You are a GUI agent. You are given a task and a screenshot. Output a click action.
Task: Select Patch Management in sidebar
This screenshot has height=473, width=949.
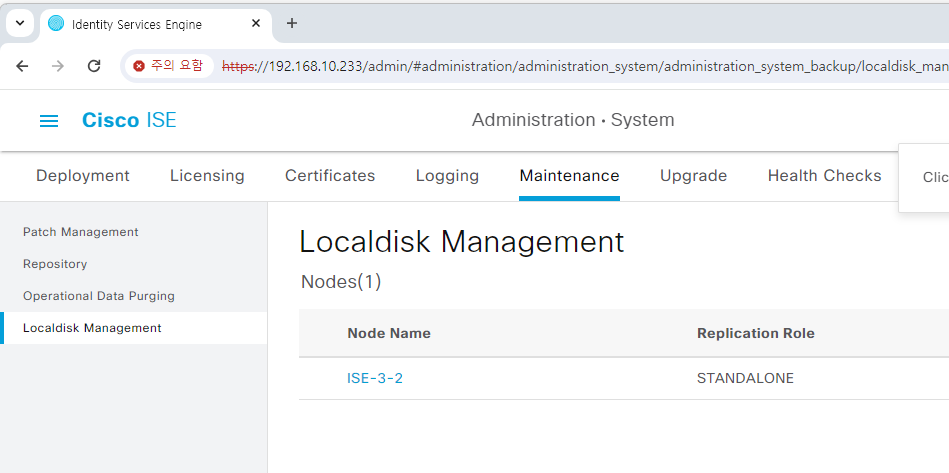[80, 232]
